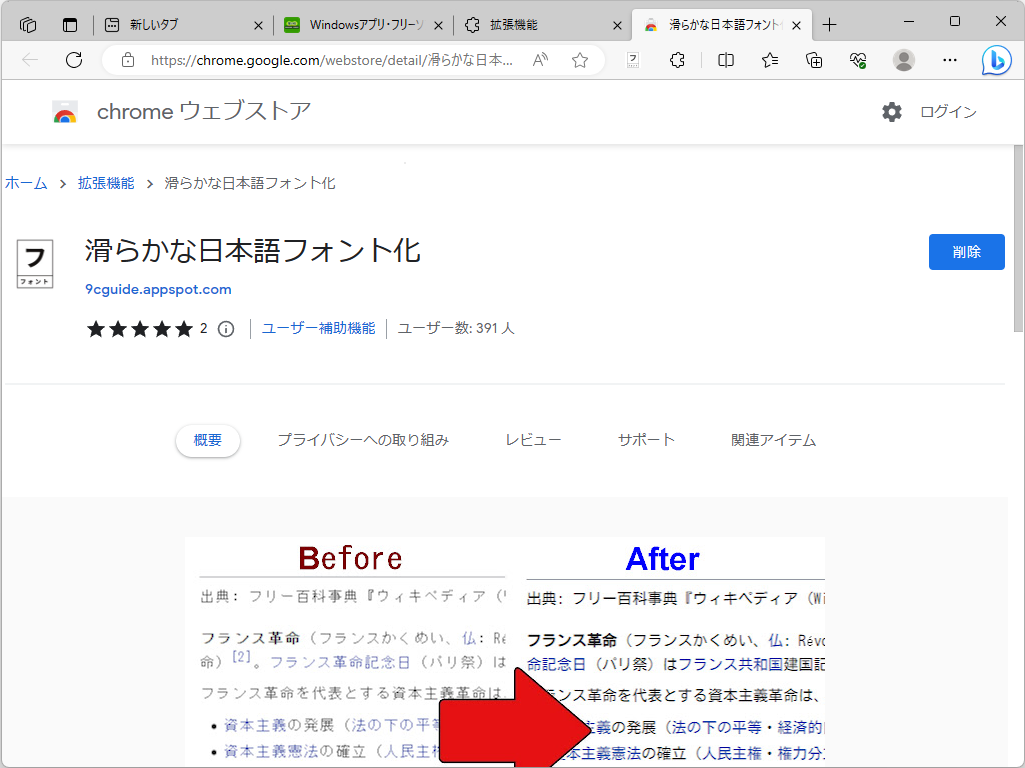Add the current page to favorites with the star

click(x=580, y=60)
